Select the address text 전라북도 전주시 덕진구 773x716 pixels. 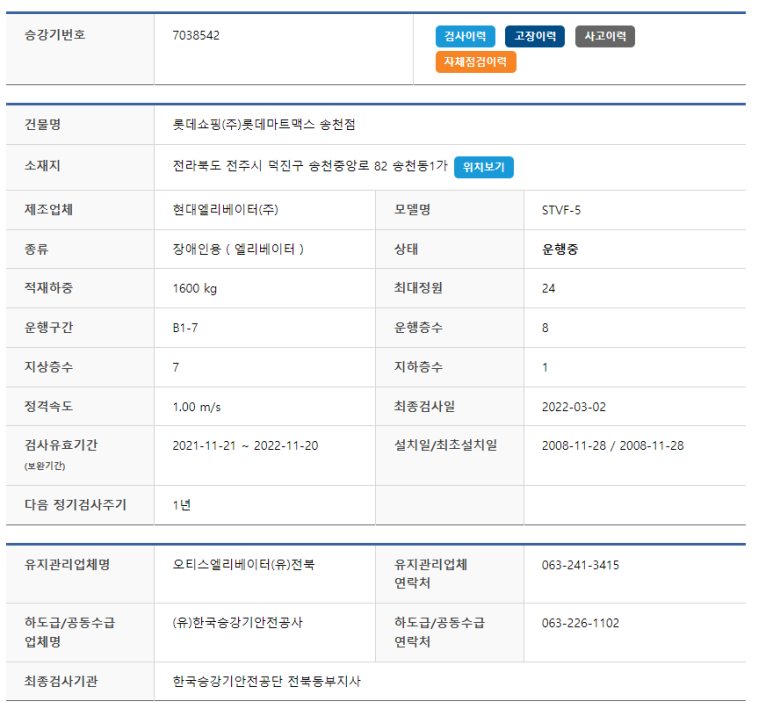pos(238,166)
